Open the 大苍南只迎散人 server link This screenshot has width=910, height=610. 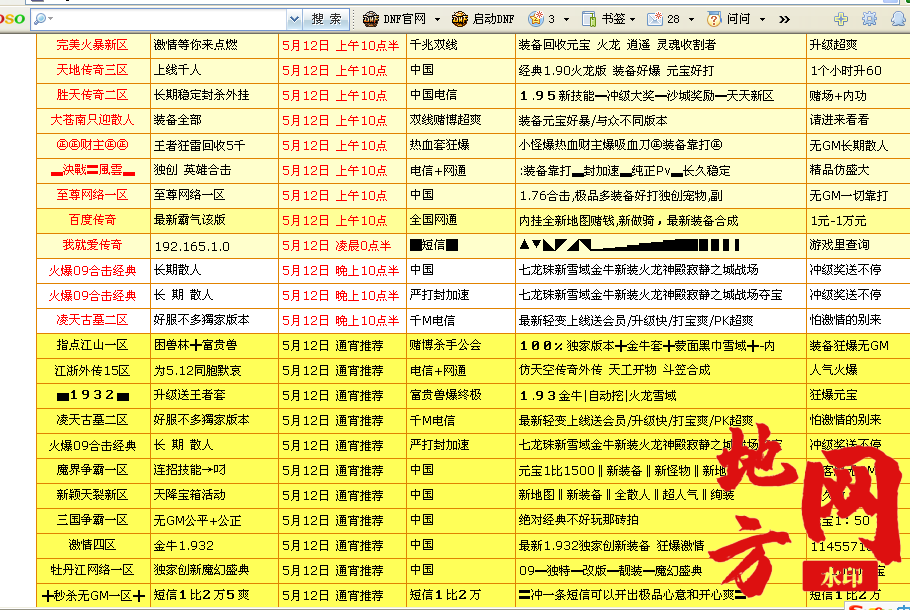coord(92,120)
